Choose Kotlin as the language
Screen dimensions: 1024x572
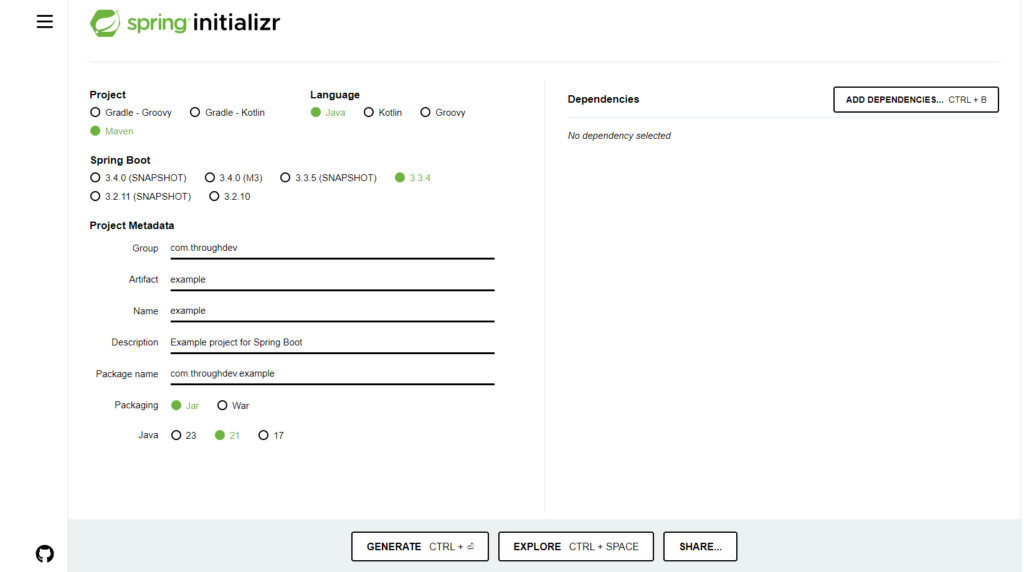coord(383,112)
